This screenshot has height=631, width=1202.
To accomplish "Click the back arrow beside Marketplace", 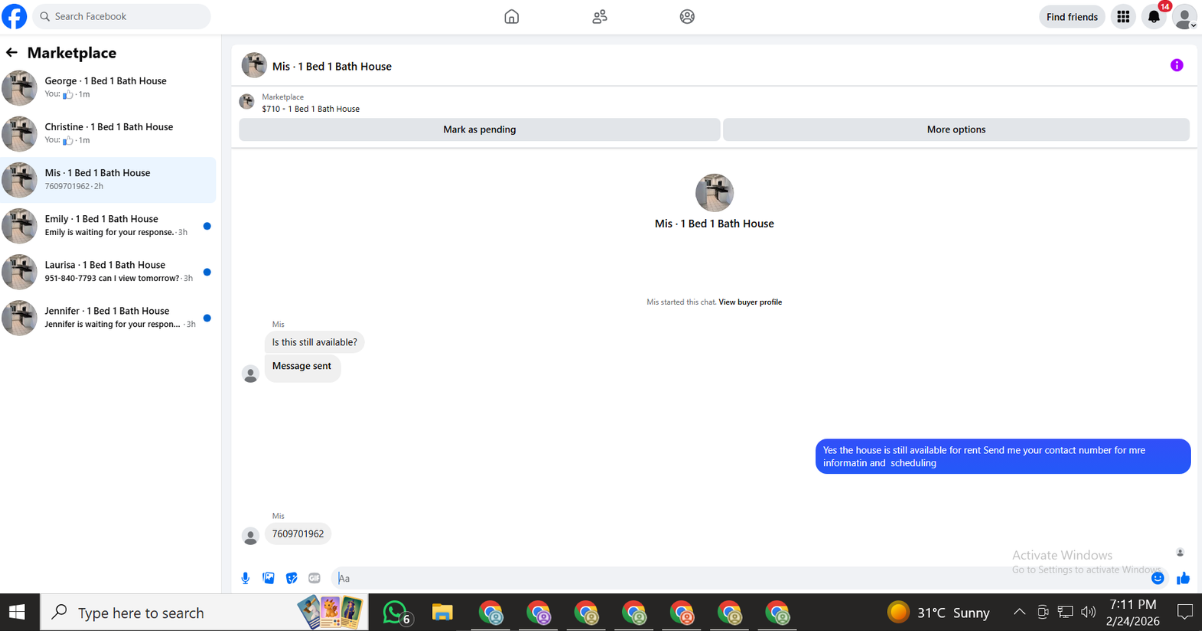I will (12, 52).
